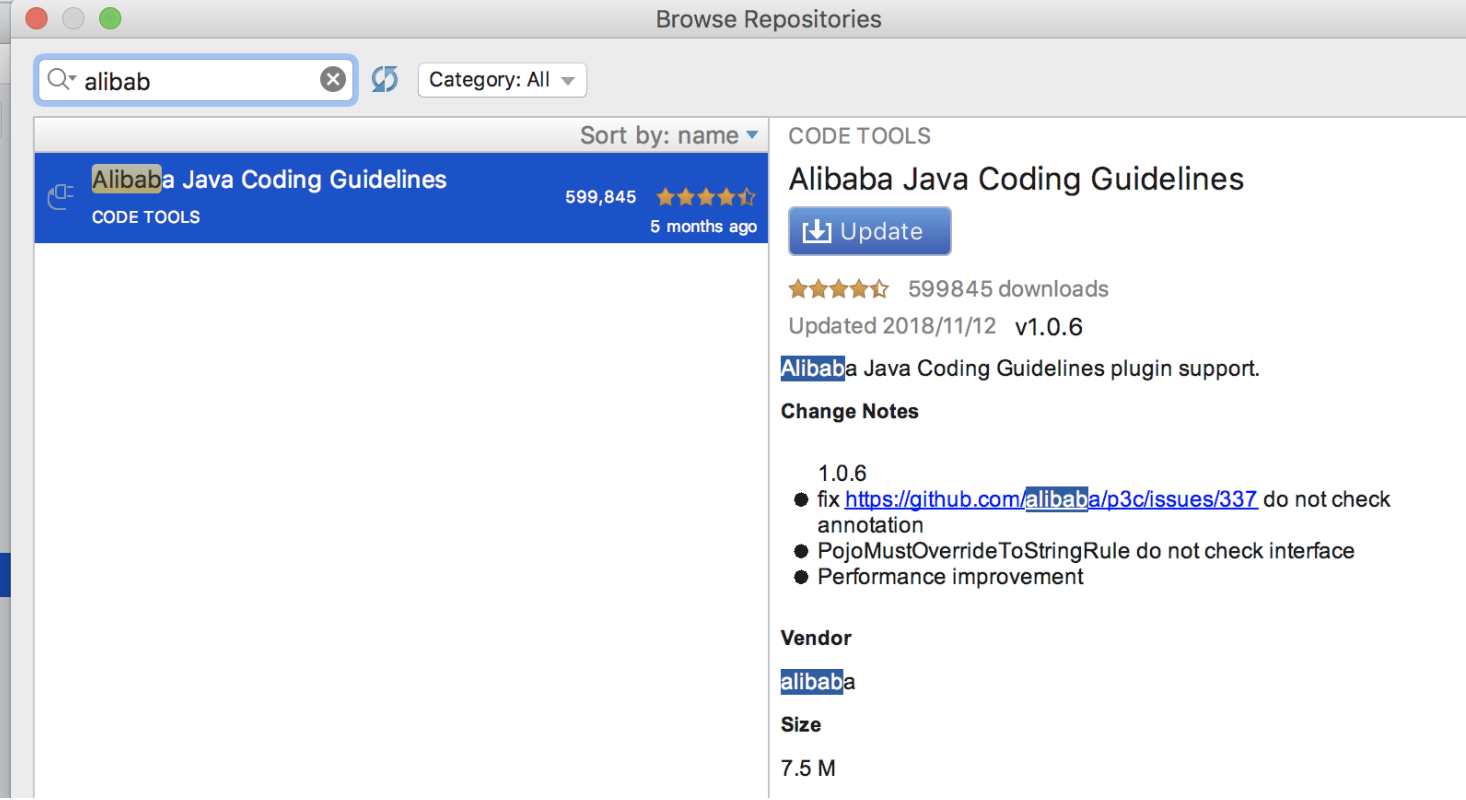Click the PojoMustOverrideToStringRule bullet text
This screenshot has height=800, width=1466.
tap(1086, 551)
